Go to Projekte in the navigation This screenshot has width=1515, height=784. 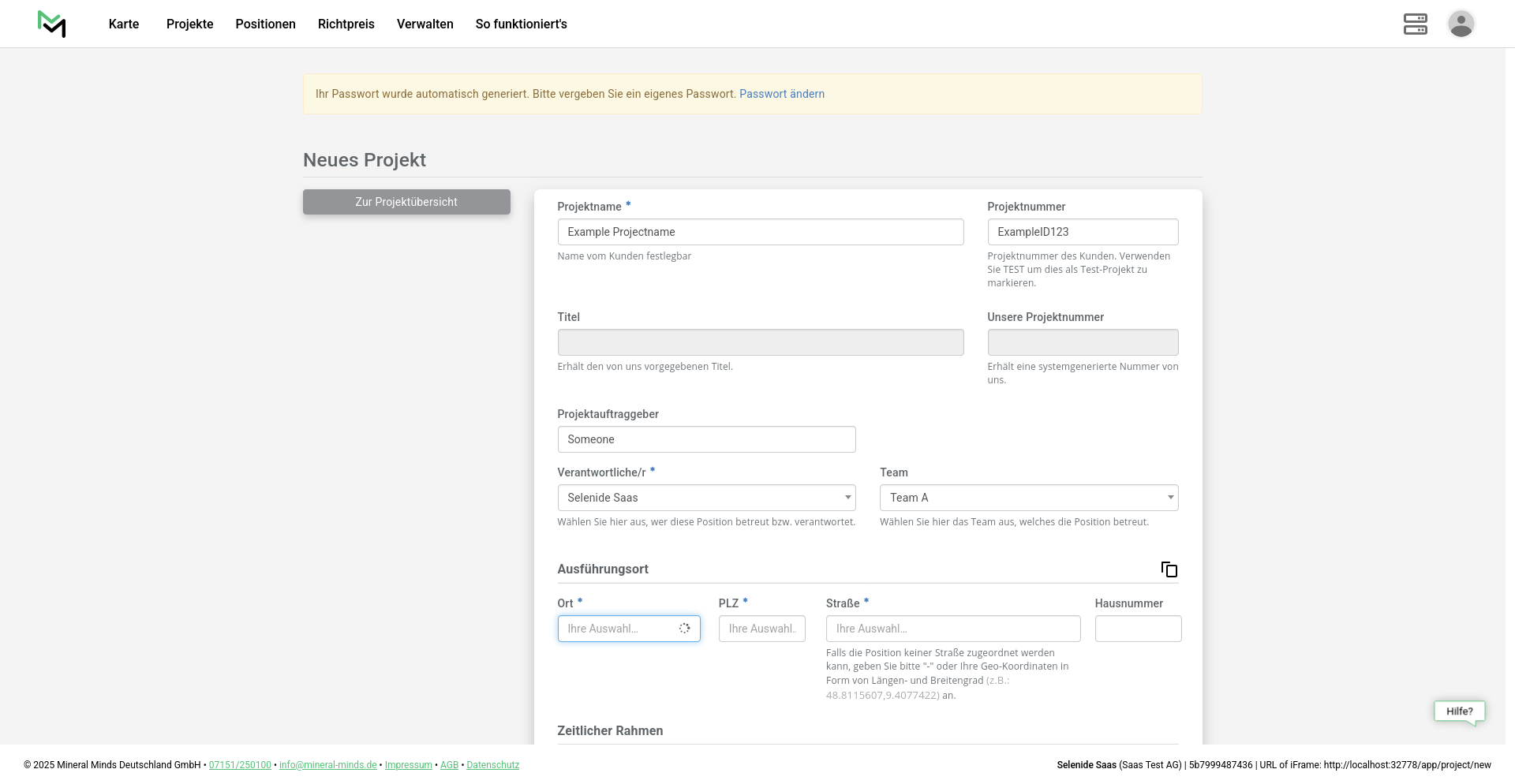[x=189, y=24]
